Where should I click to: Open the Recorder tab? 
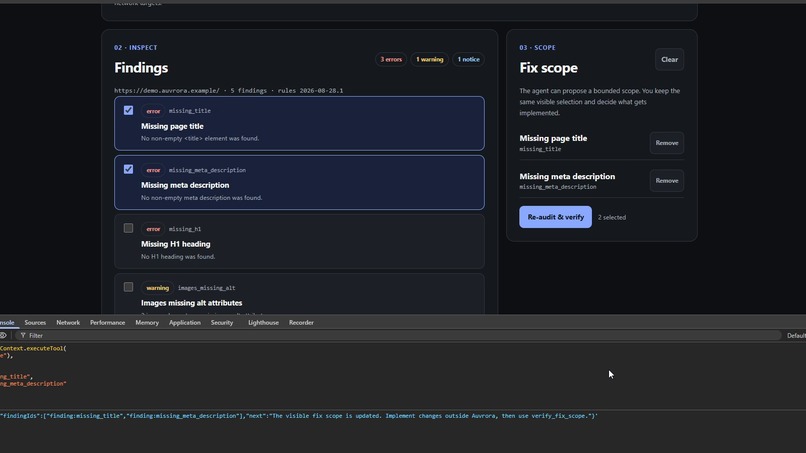click(301, 322)
